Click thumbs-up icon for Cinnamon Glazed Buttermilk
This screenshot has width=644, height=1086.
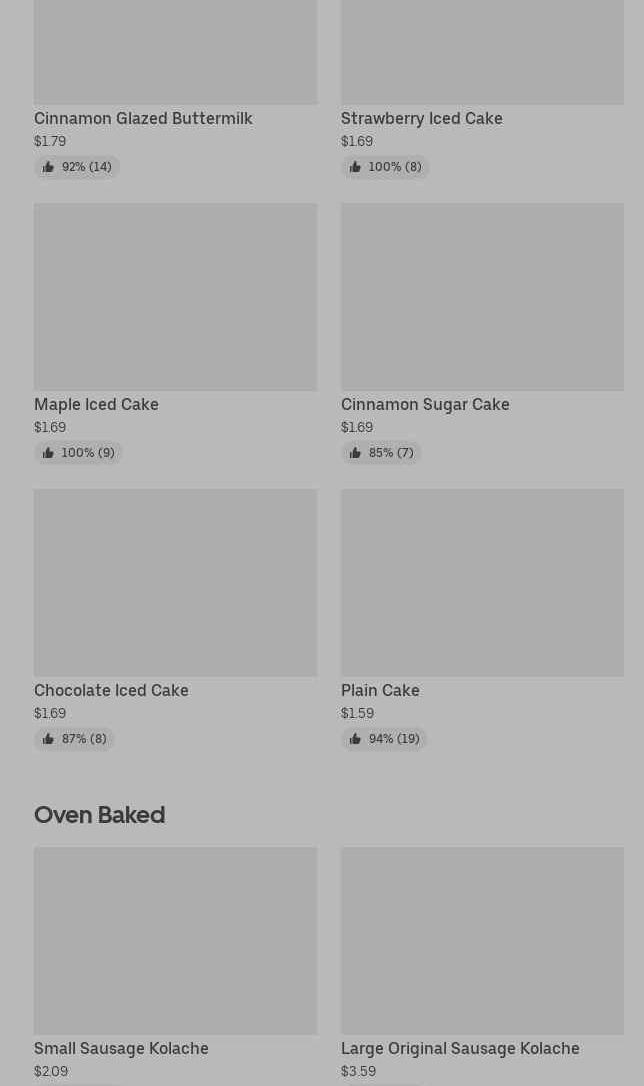[48, 167]
